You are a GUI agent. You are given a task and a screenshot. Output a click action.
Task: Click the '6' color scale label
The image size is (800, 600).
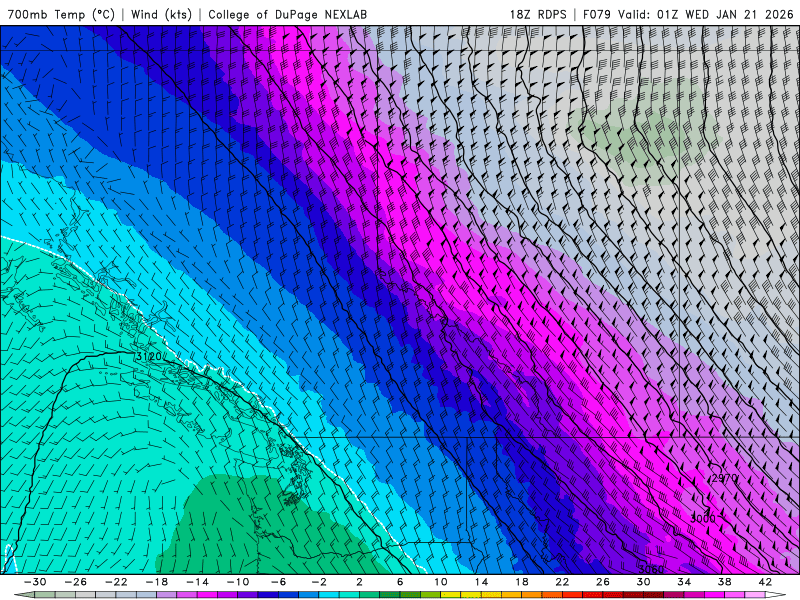[400, 582]
